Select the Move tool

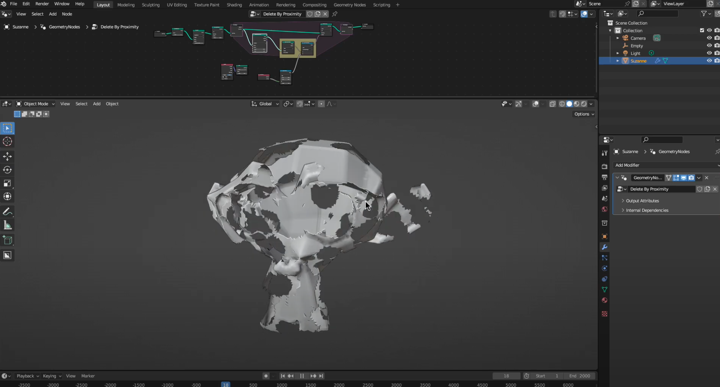click(7, 157)
